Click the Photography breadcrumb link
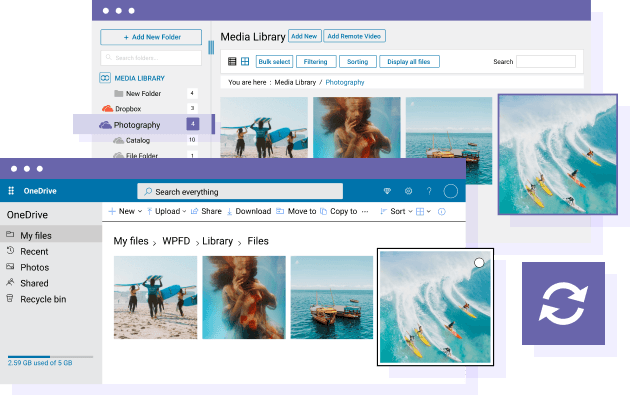The width and height of the screenshot is (630, 395). point(345,82)
